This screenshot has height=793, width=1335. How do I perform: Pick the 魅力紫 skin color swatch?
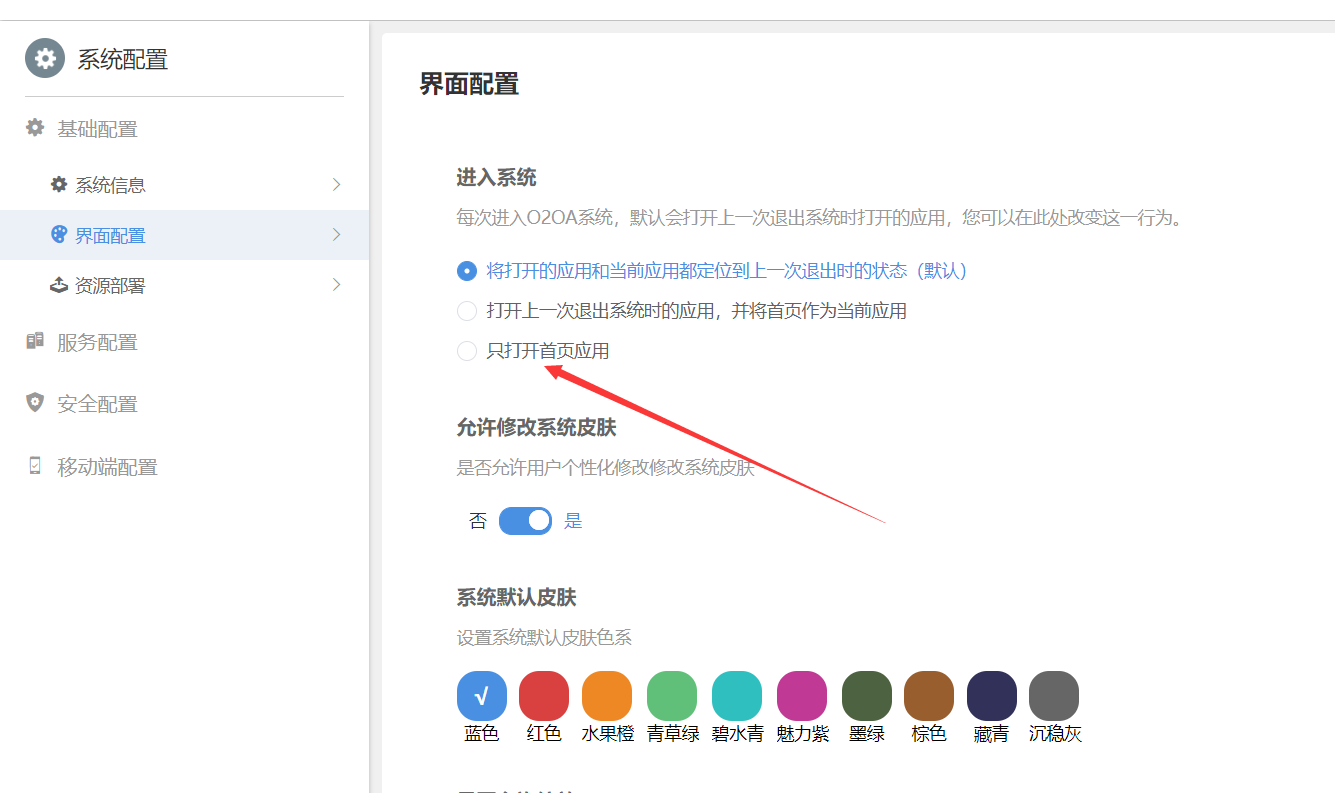click(x=802, y=696)
